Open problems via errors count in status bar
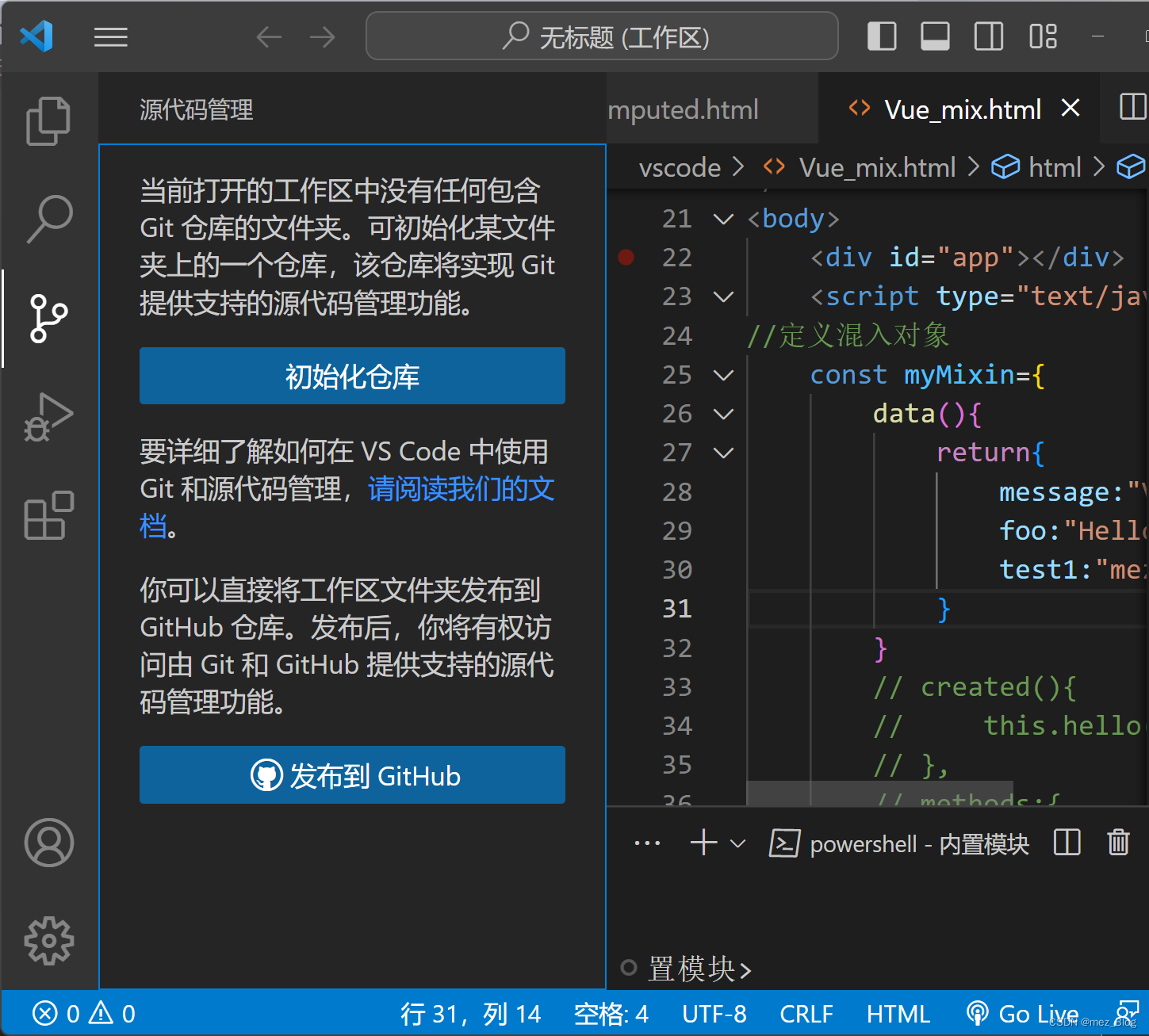Image resolution: width=1149 pixels, height=1036 pixels. click(56, 1014)
